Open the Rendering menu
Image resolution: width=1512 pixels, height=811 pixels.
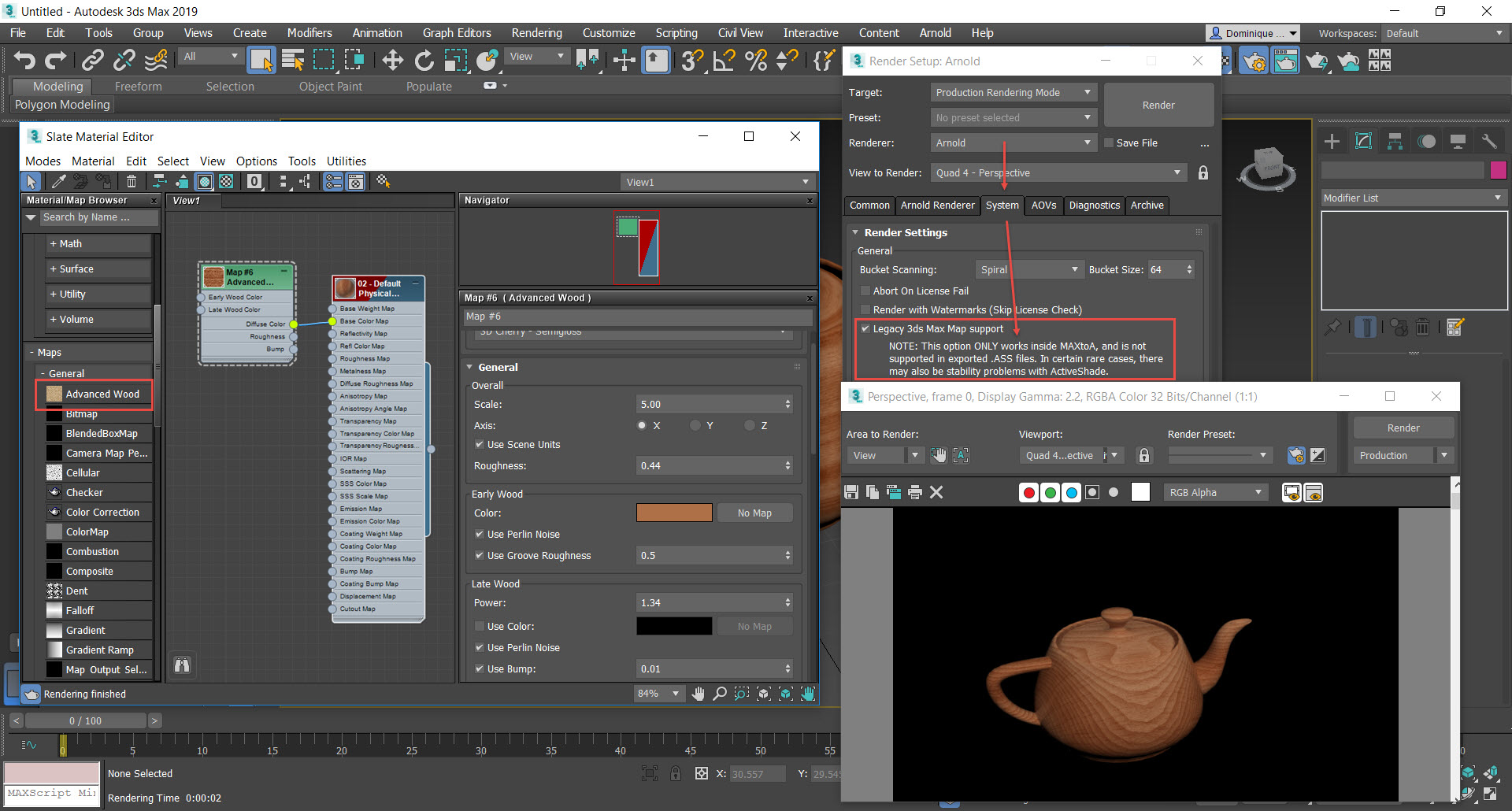coord(537,33)
